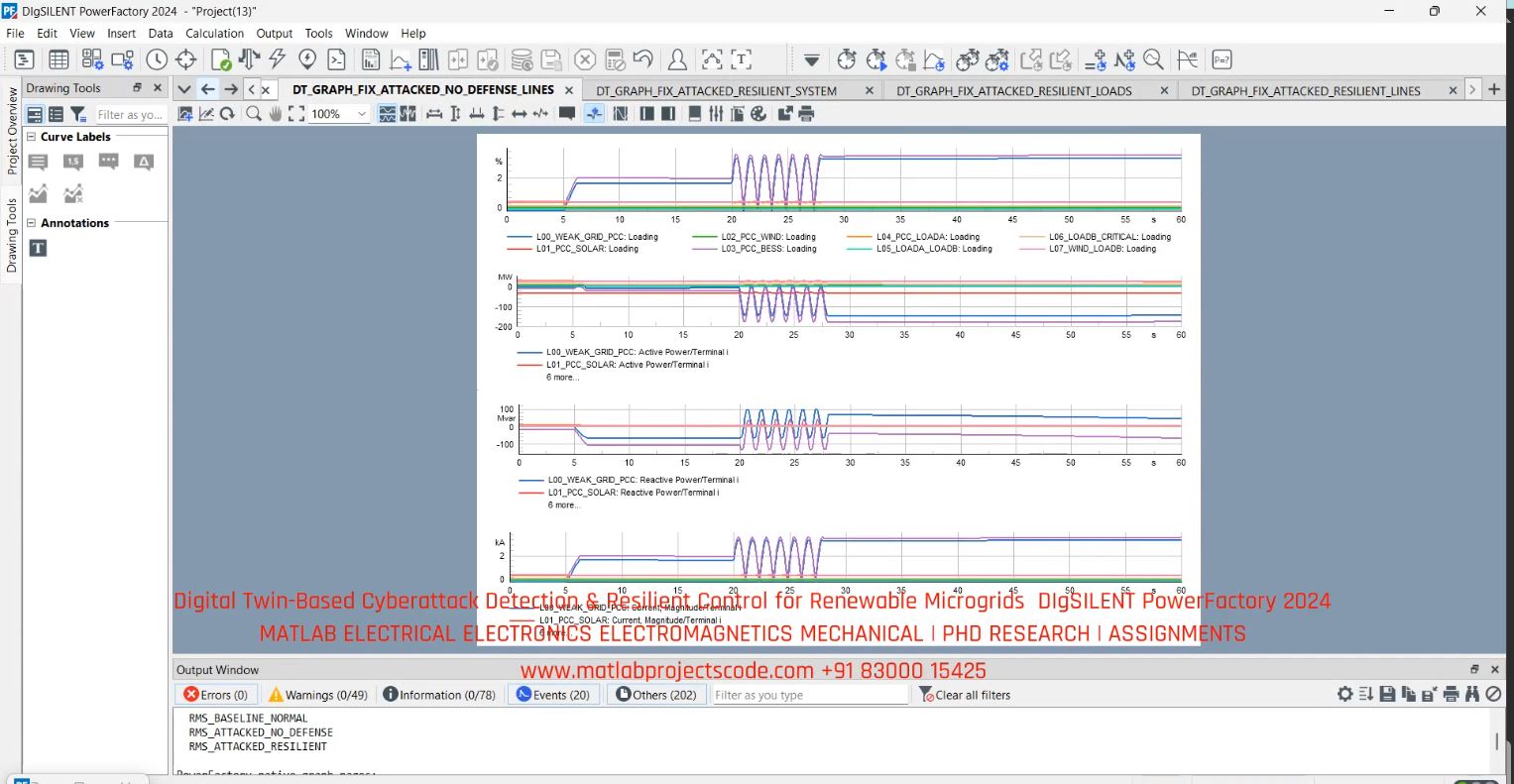Screen dimensions: 1514x784
Task: Toggle the Information (0/78) filter
Action: pyautogui.click(x=439, y=695)
